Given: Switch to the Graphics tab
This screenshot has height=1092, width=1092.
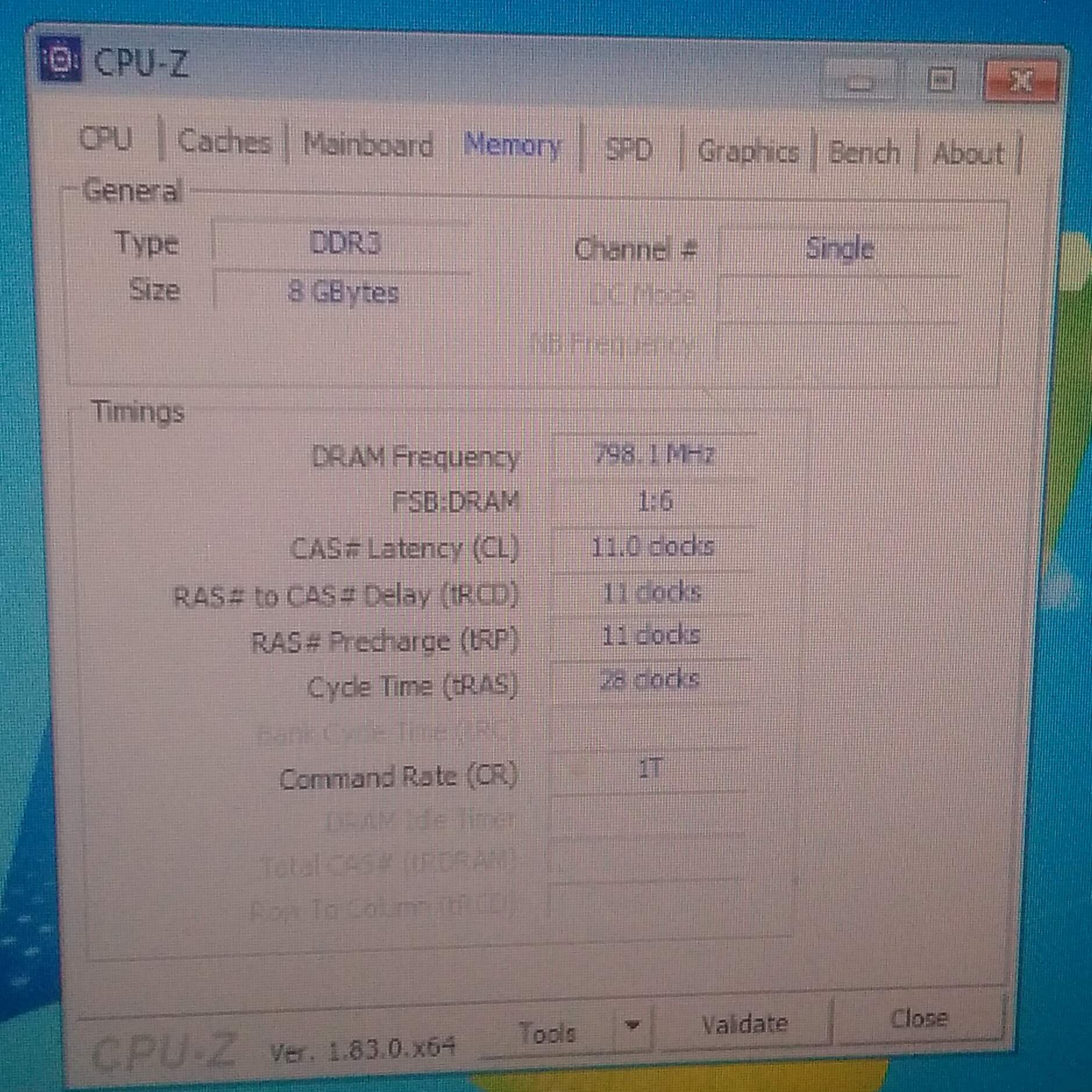Looking at the screenshot, I should pos(748,152).
